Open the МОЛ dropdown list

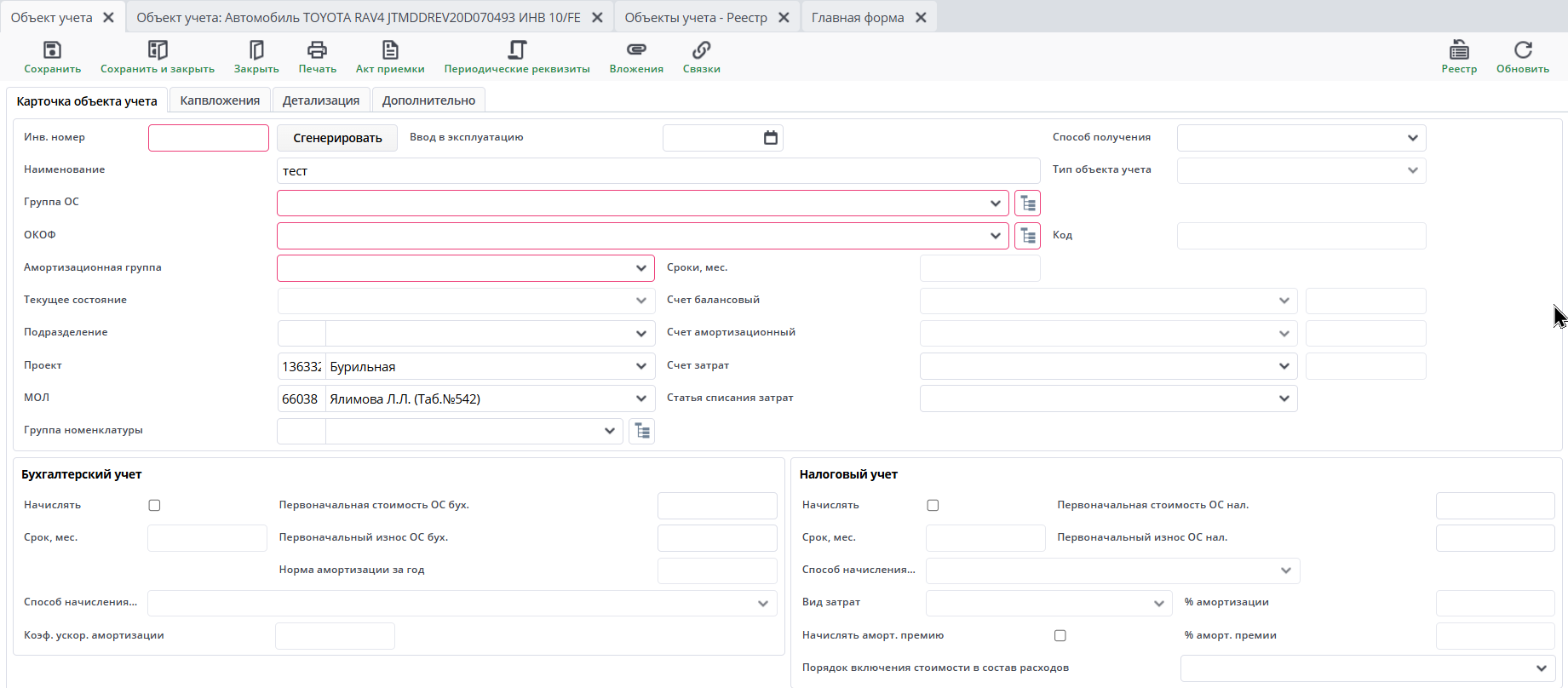pos(640,398)
